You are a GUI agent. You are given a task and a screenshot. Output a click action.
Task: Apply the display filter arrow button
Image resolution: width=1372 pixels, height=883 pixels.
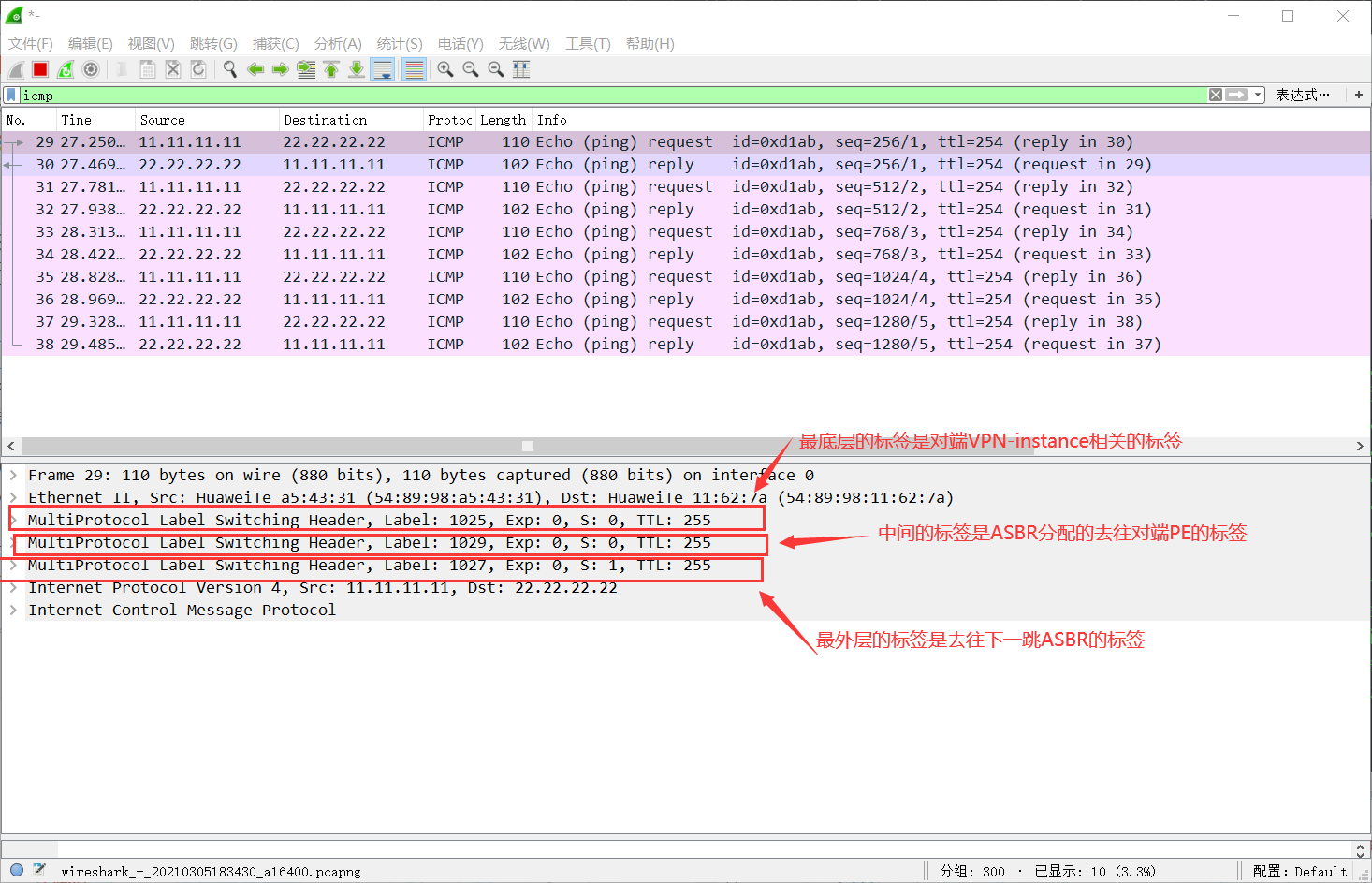coord(1236,95)
